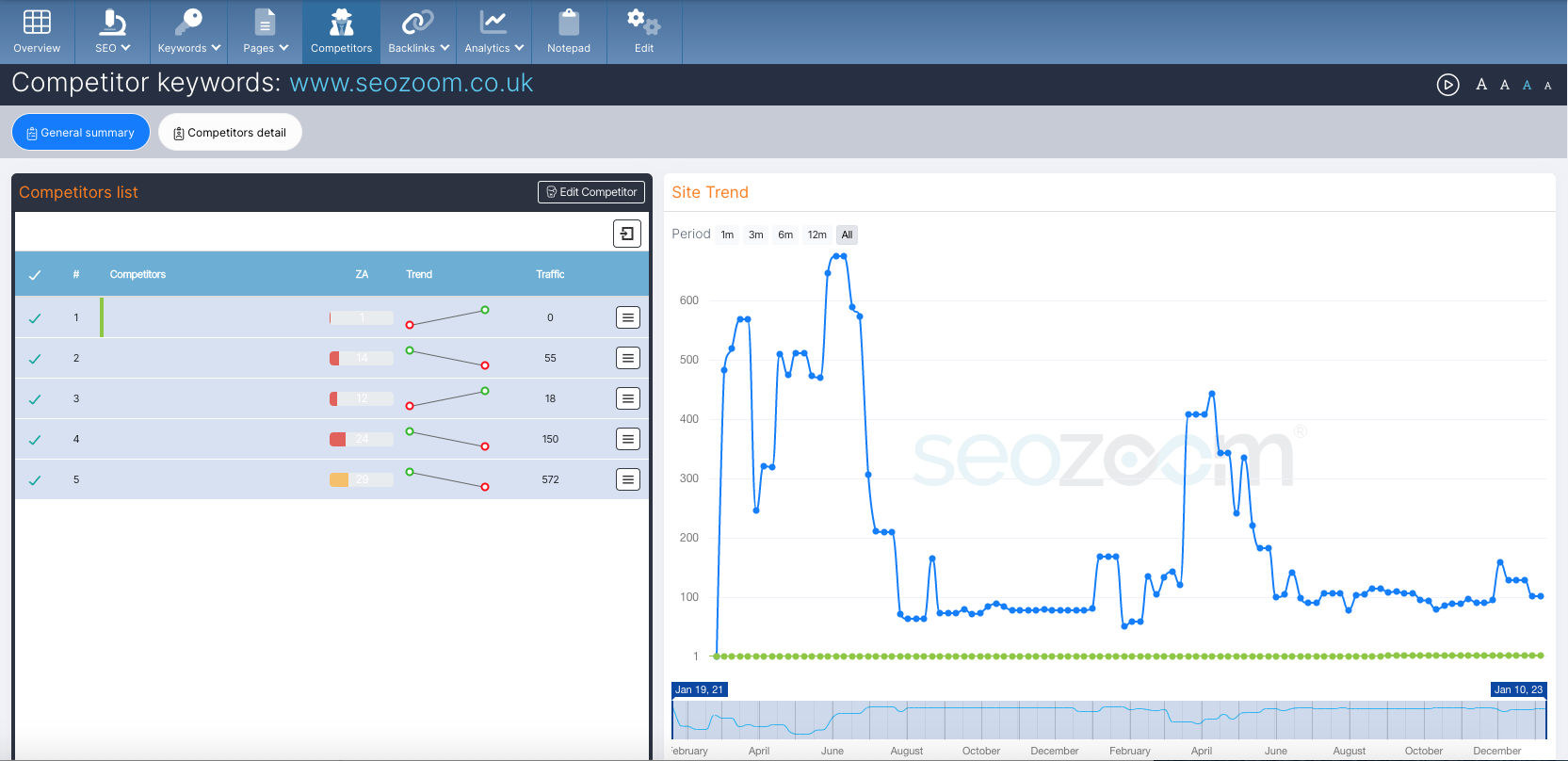This screenshot has height=761, width=1568.
Task: Toggle checkmark for competitor row 4
Action: click(x=35, y=440)
